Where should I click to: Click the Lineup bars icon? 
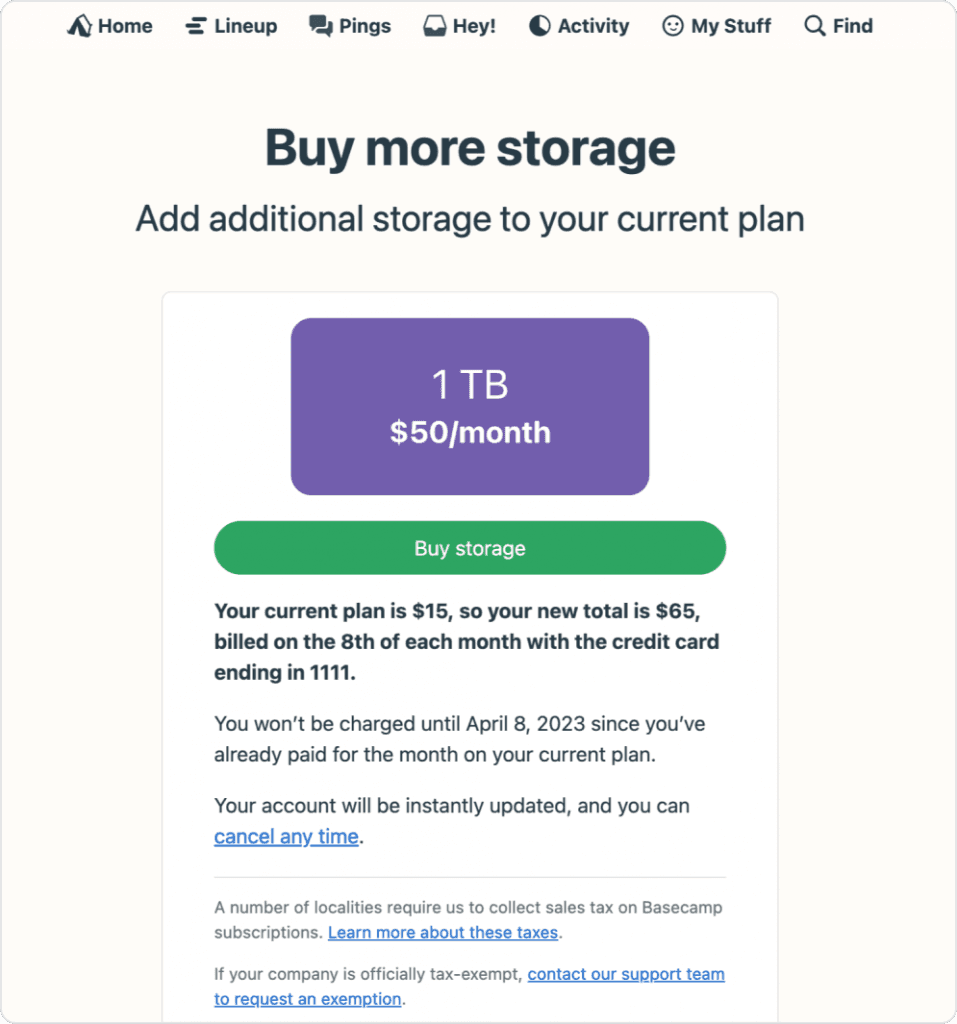[196, 27]
